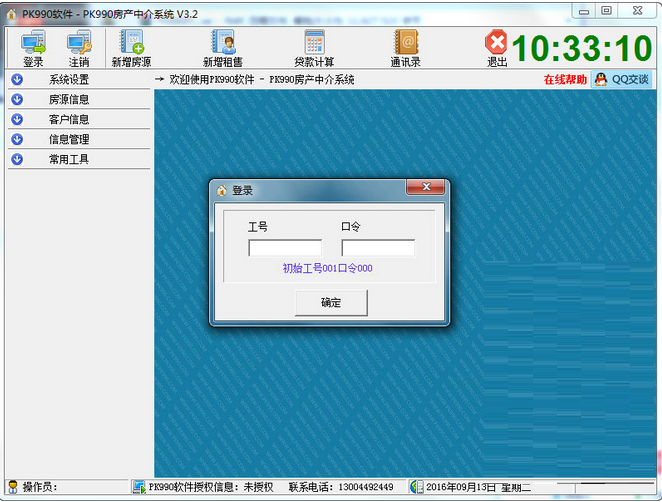The height and width of the screenshot is (502, 662).
Task: Open the 在线帮助 online help link
Action: (x=565, y=79)
